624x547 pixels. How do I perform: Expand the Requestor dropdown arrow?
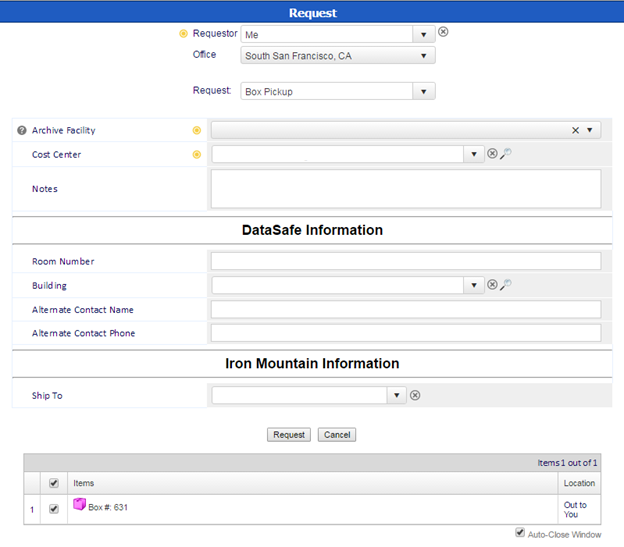[x=423, y=35]
